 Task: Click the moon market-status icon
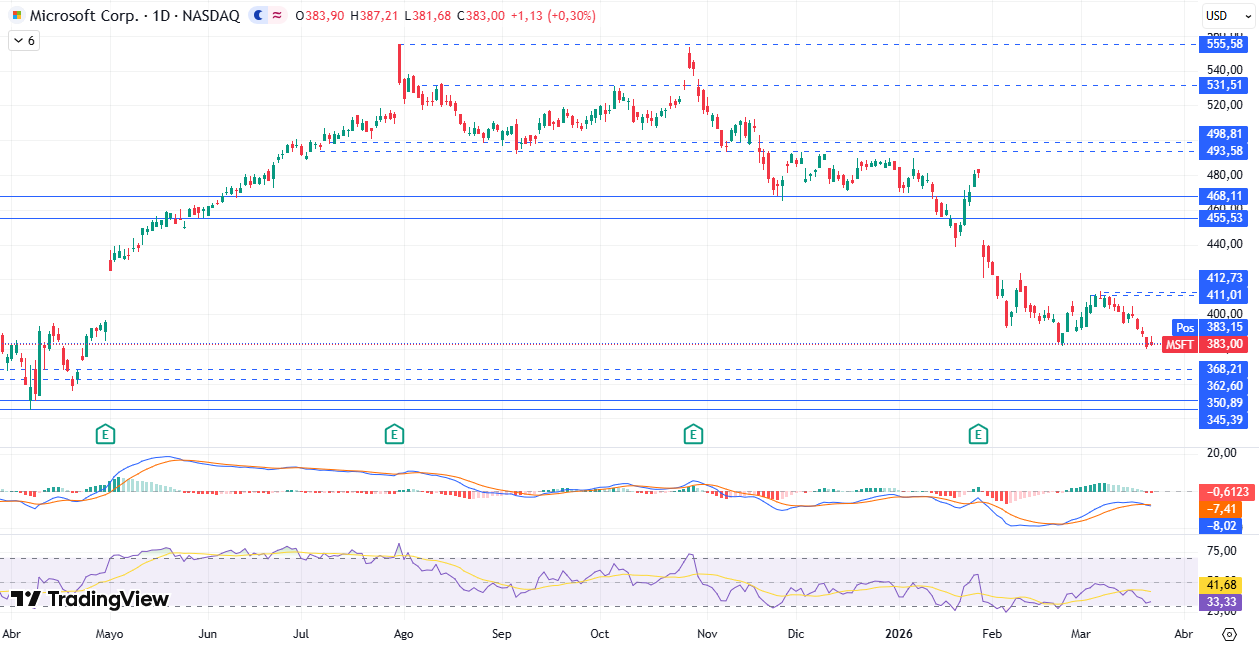click(259, 16)
